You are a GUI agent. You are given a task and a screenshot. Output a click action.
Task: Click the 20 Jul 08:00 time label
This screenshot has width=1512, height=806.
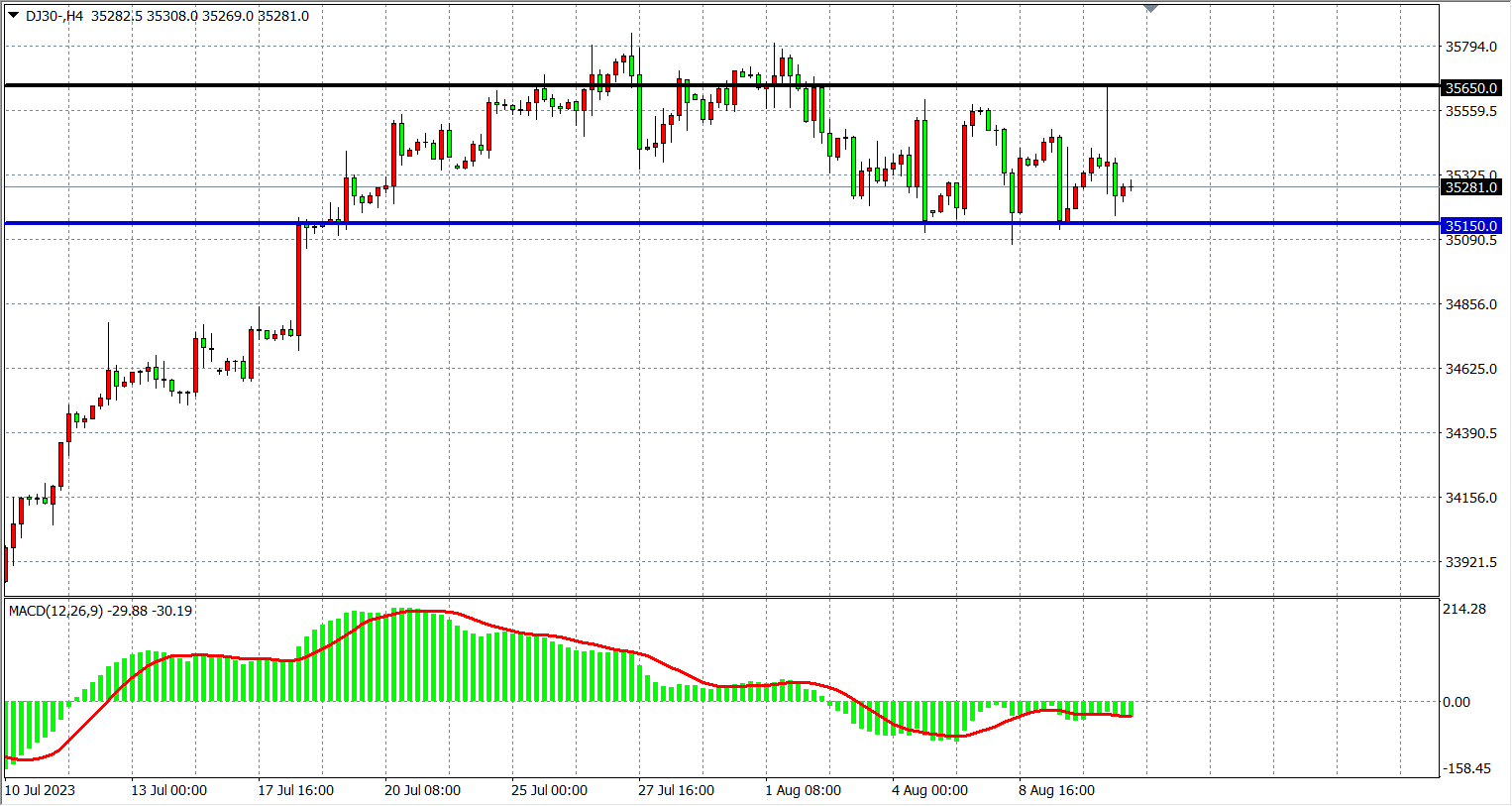tap(422, 790)
